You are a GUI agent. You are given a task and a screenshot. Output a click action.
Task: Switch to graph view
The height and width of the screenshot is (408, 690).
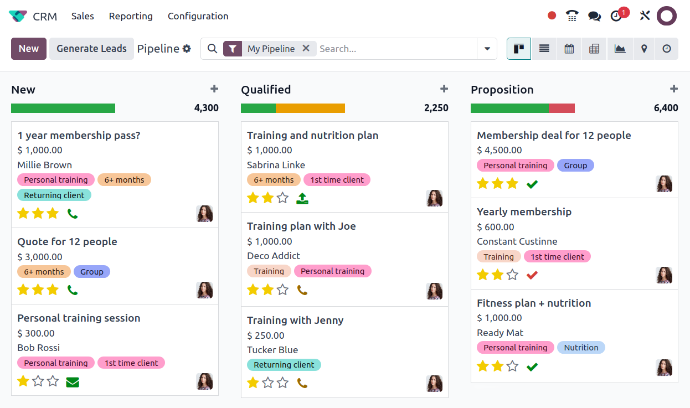[619, 48]
